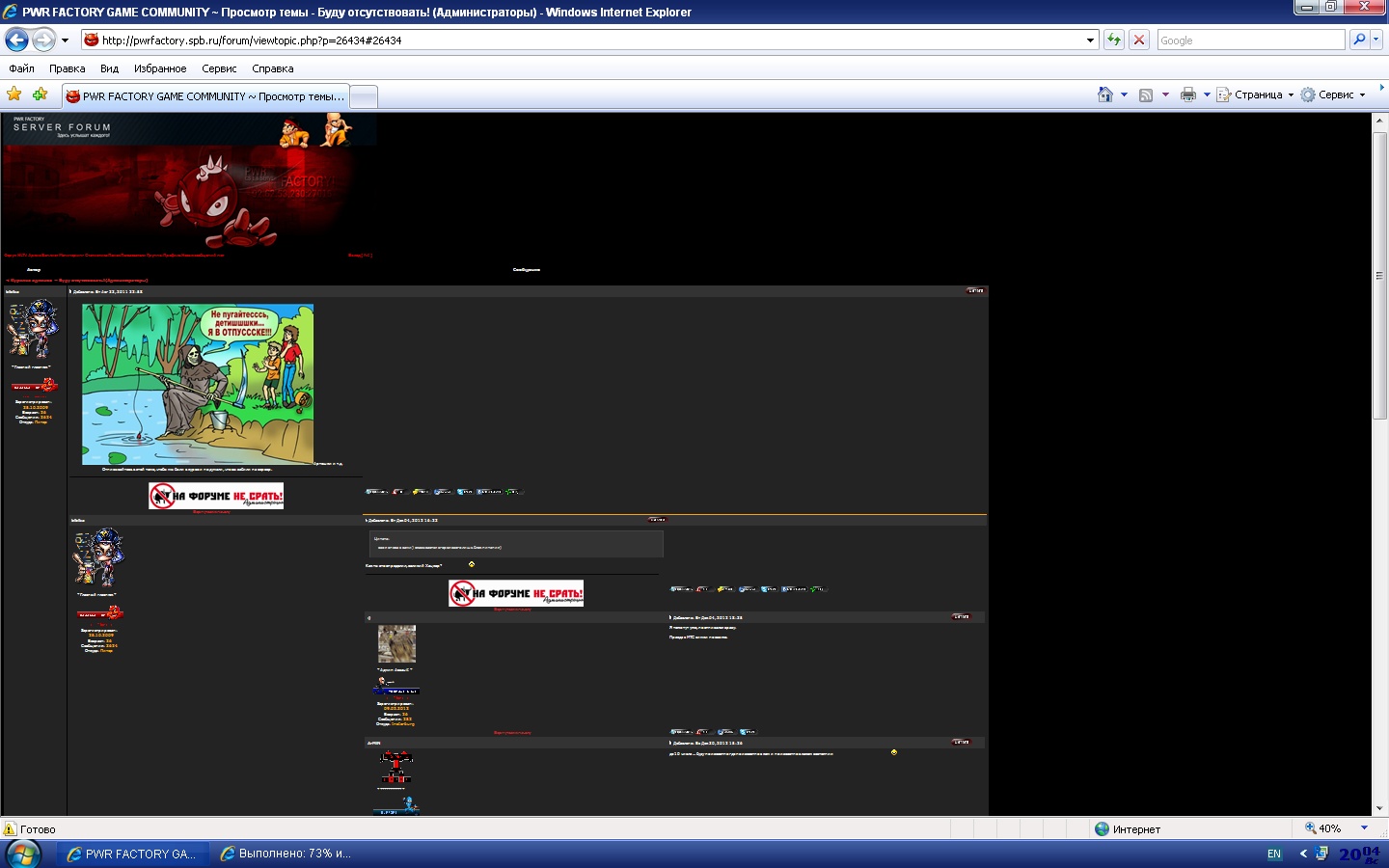
Task: Go to the Home page icon
Action: point(1105,95)
